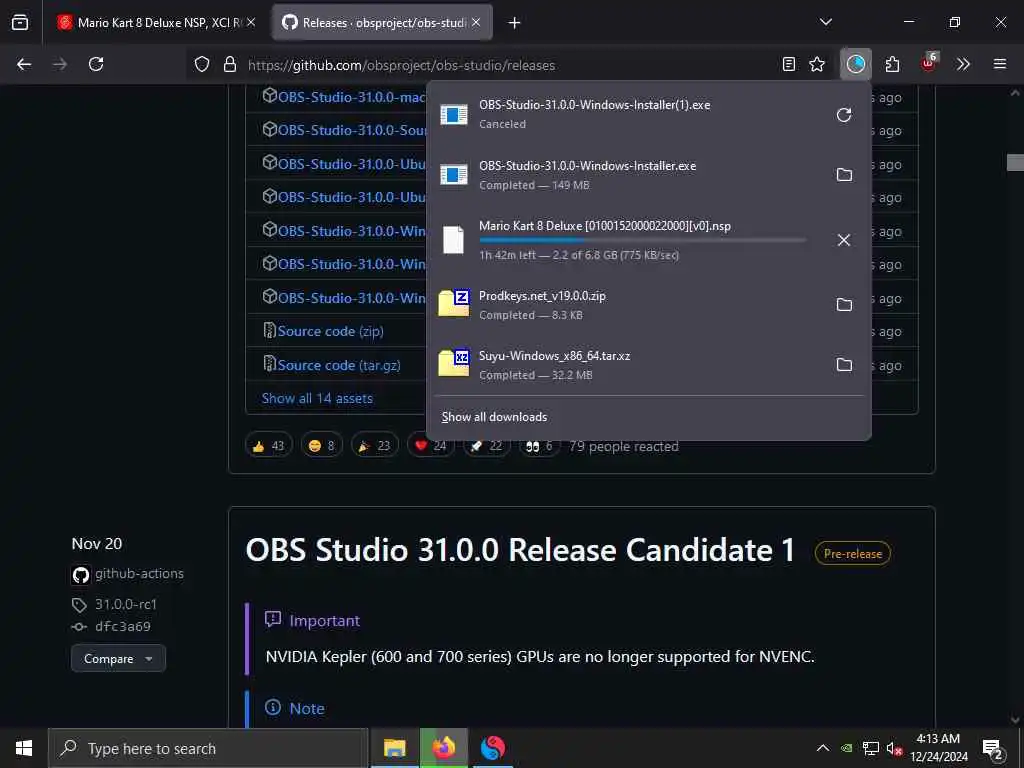
Task: Retry the canceled OBS Installer(1) download
Action: pyautogui.click(x=844, y=115)
